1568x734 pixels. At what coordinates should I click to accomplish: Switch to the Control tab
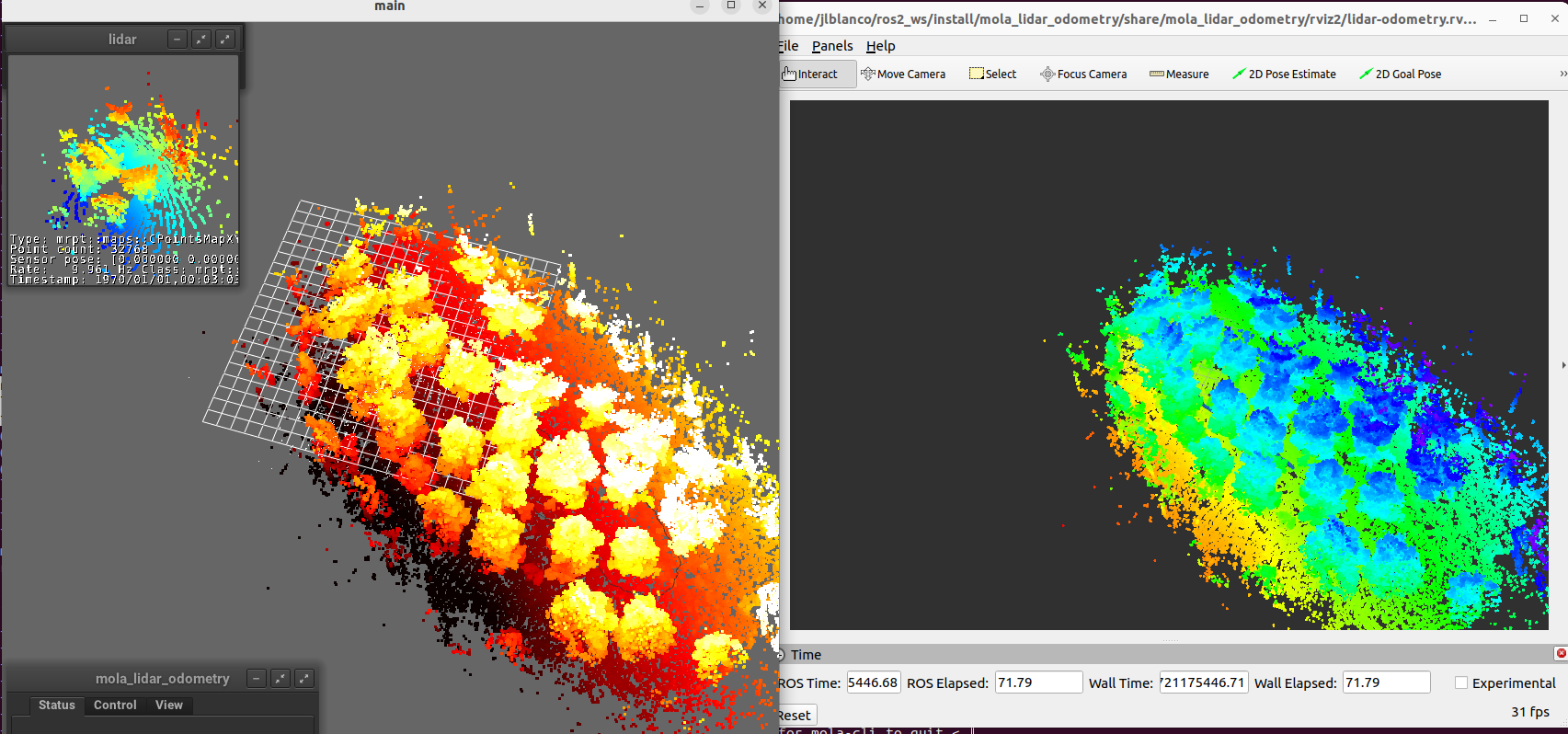[115, 705]
